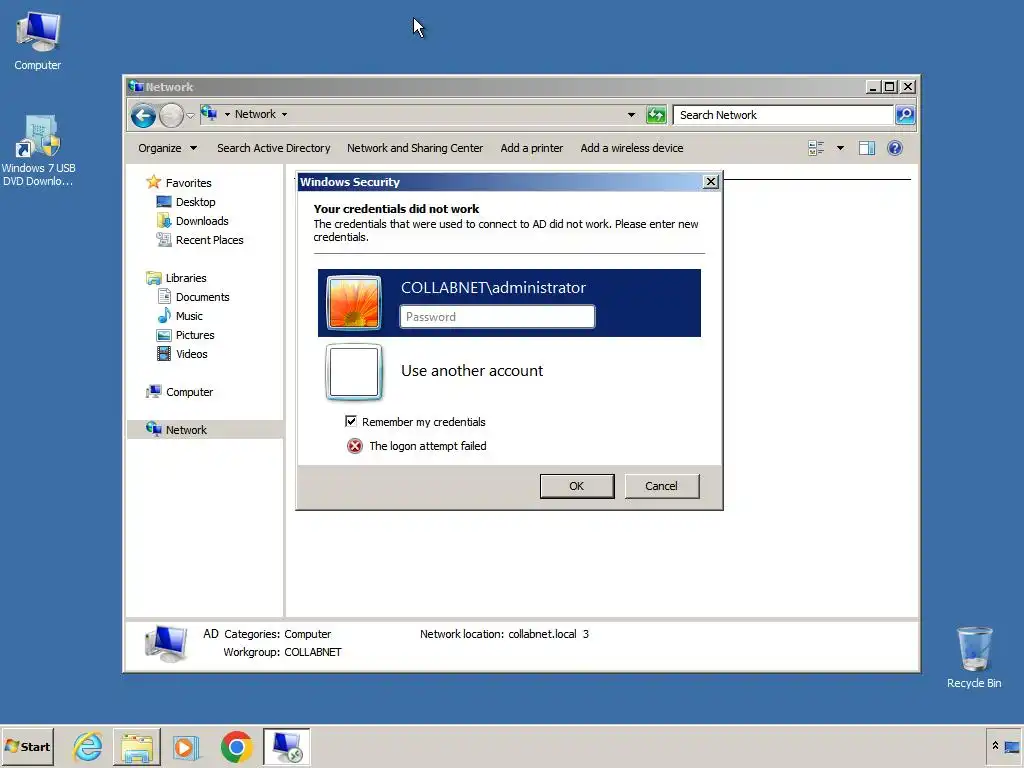Open the recent pages dropdown arrow
Viewport: 1024px width, 768px height.
190,116
